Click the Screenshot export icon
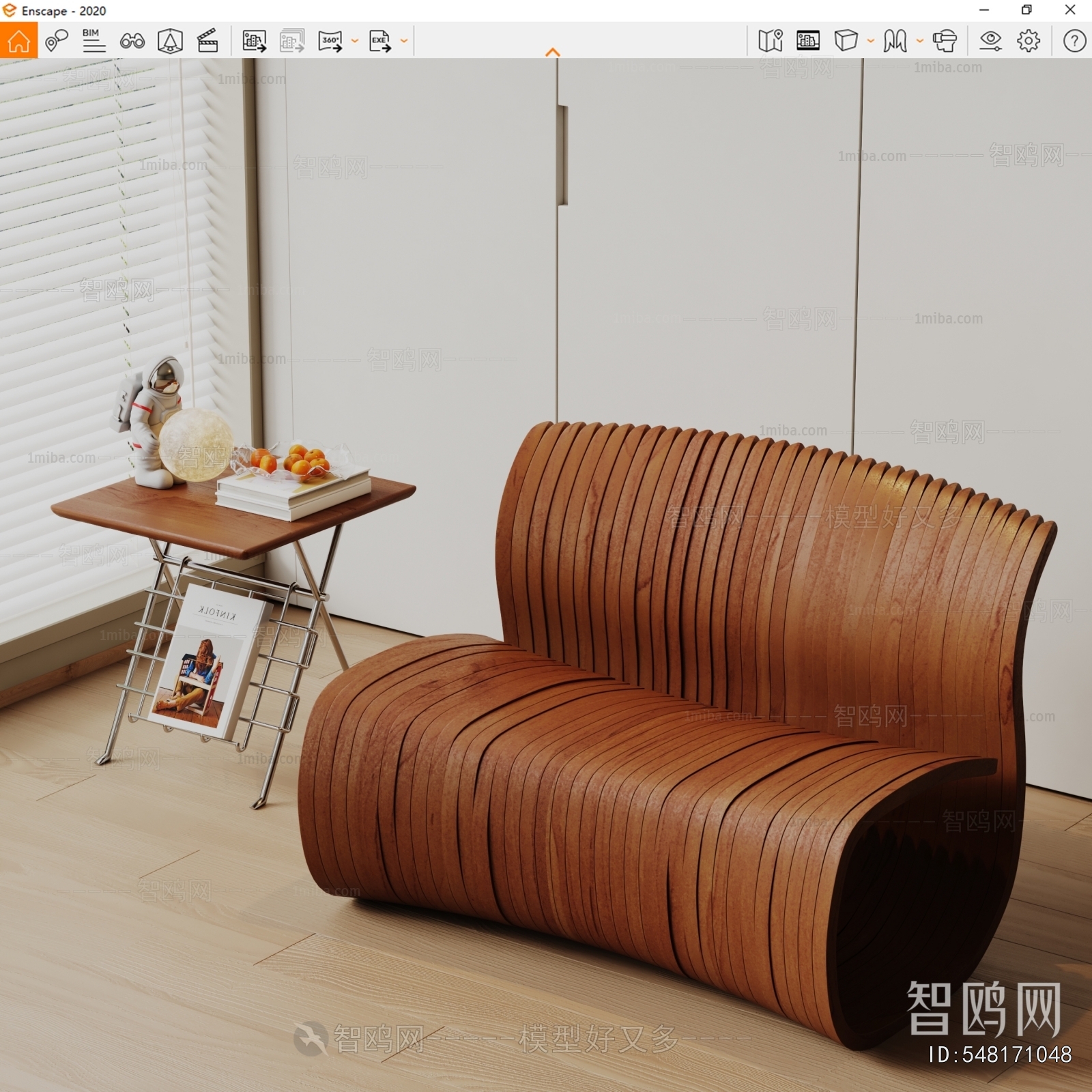Screen dimensions: 1092x1092 pyautogui.click(x=255, y=41)
